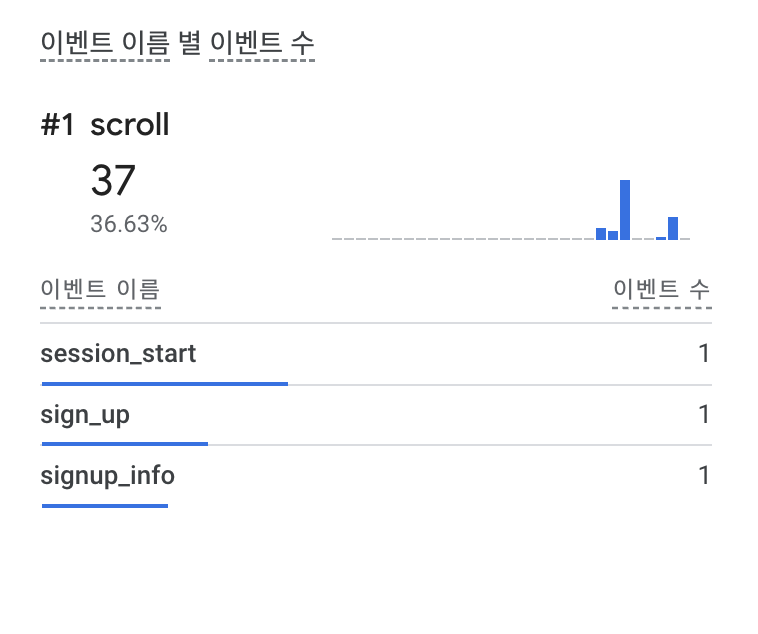Open the 이벤트 수 metric selector in card title
This screenshot has height=634, width=758.
tap(262, 43)
